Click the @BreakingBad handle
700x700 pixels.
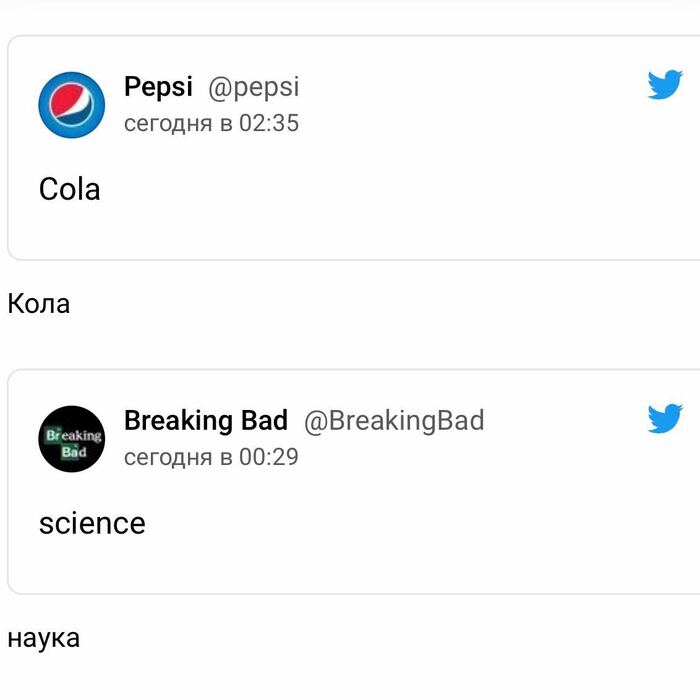coord(393,420)
